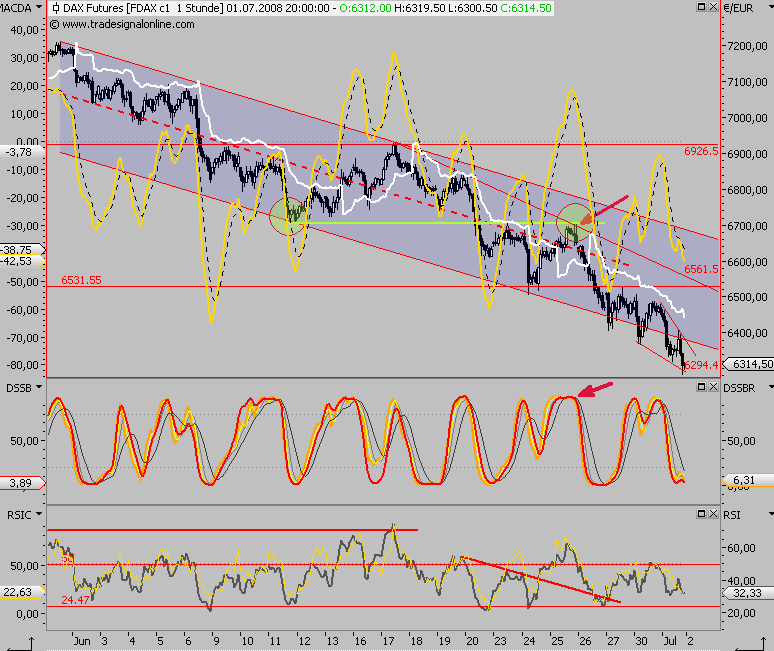The image size is (774, 651).
Task: Click the 6561.5 trend line label
Action: click(701, 269)
